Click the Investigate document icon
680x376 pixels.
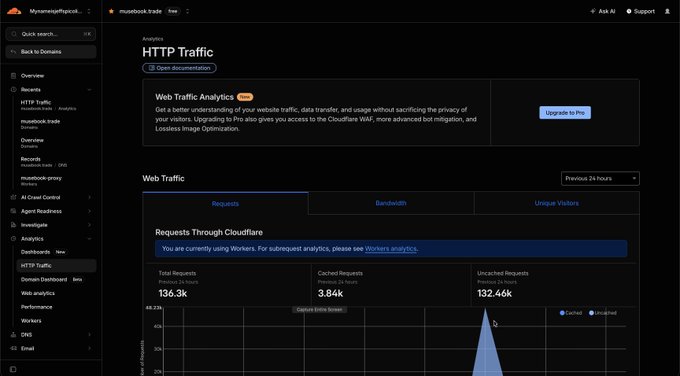tap(13, 225)
